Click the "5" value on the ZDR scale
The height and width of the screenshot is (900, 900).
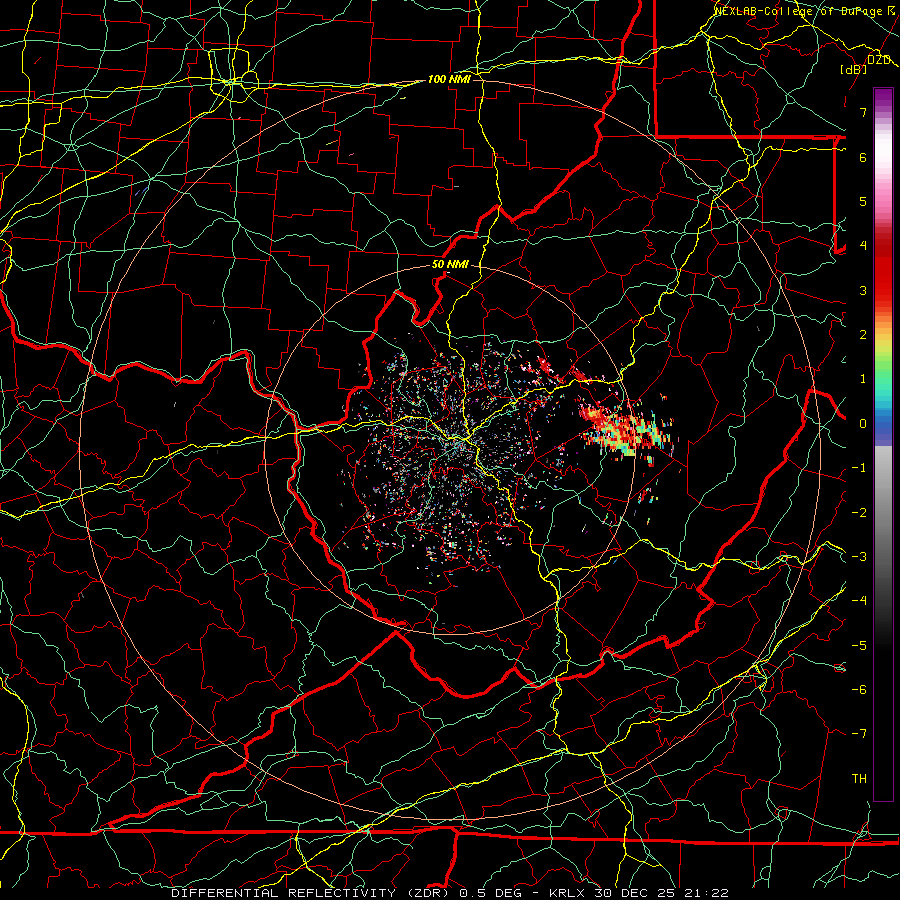(863, 201)
